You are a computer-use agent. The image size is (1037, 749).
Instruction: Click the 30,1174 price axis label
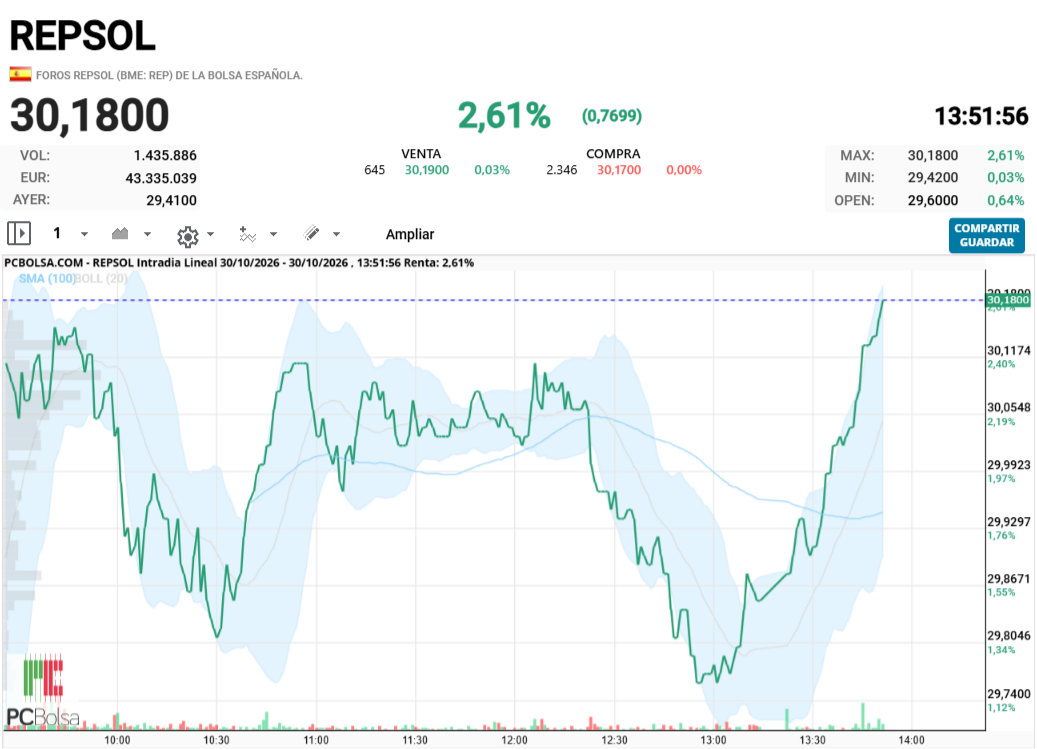coord(1009,350)
